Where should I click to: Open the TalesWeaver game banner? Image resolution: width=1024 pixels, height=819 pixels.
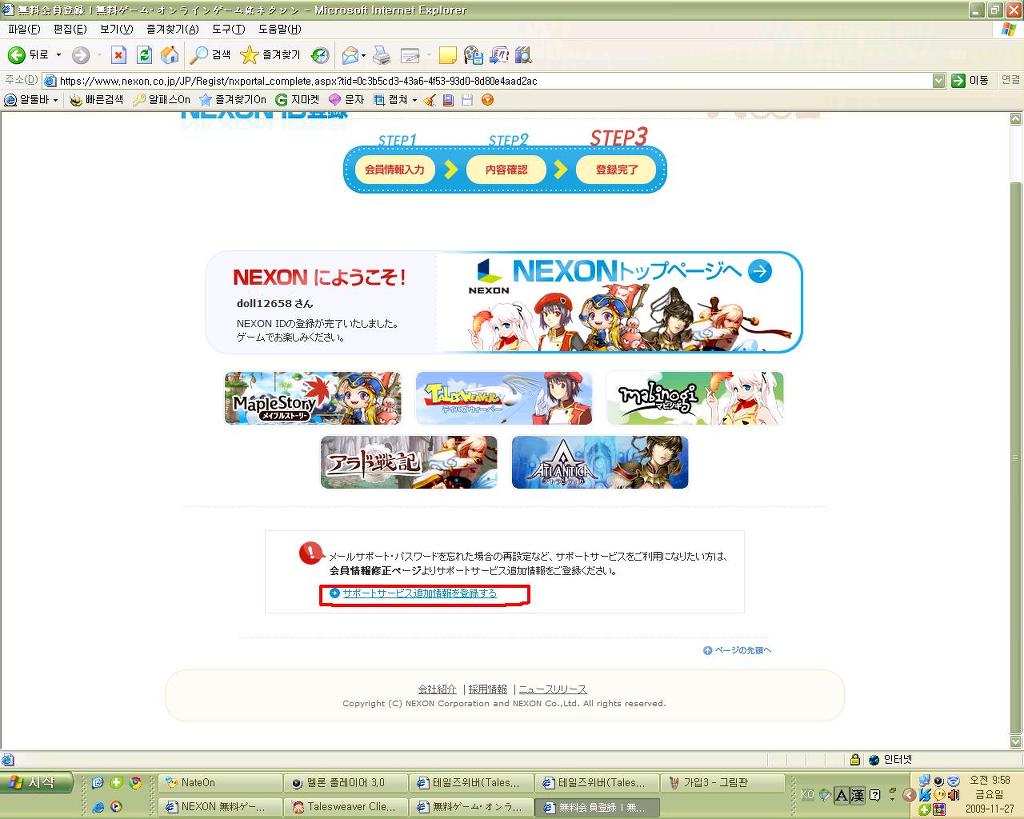point(504,398)
